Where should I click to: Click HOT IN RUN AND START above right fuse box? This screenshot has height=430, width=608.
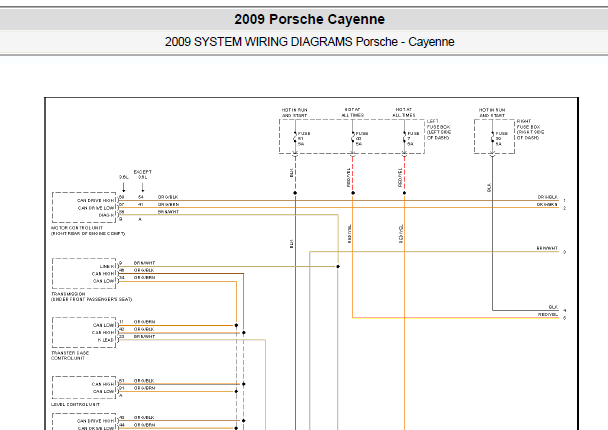click(492, 113)
